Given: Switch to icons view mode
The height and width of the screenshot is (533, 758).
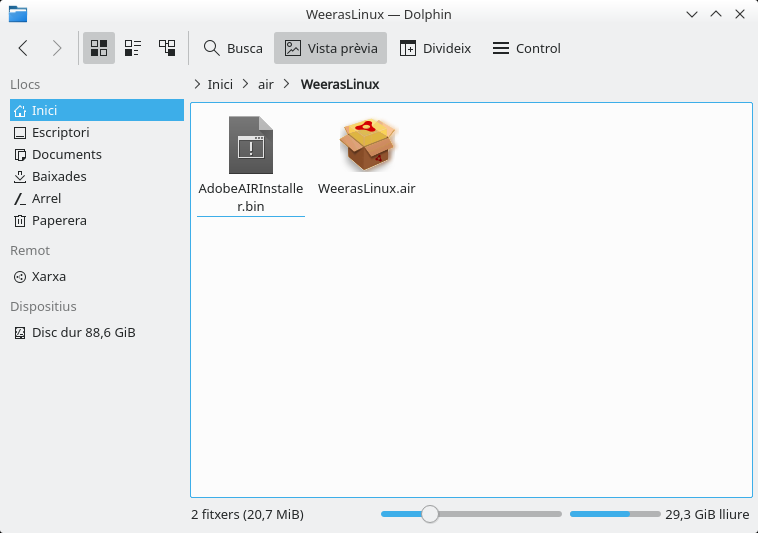Looking at the screenshot, I should click(99, 48).
